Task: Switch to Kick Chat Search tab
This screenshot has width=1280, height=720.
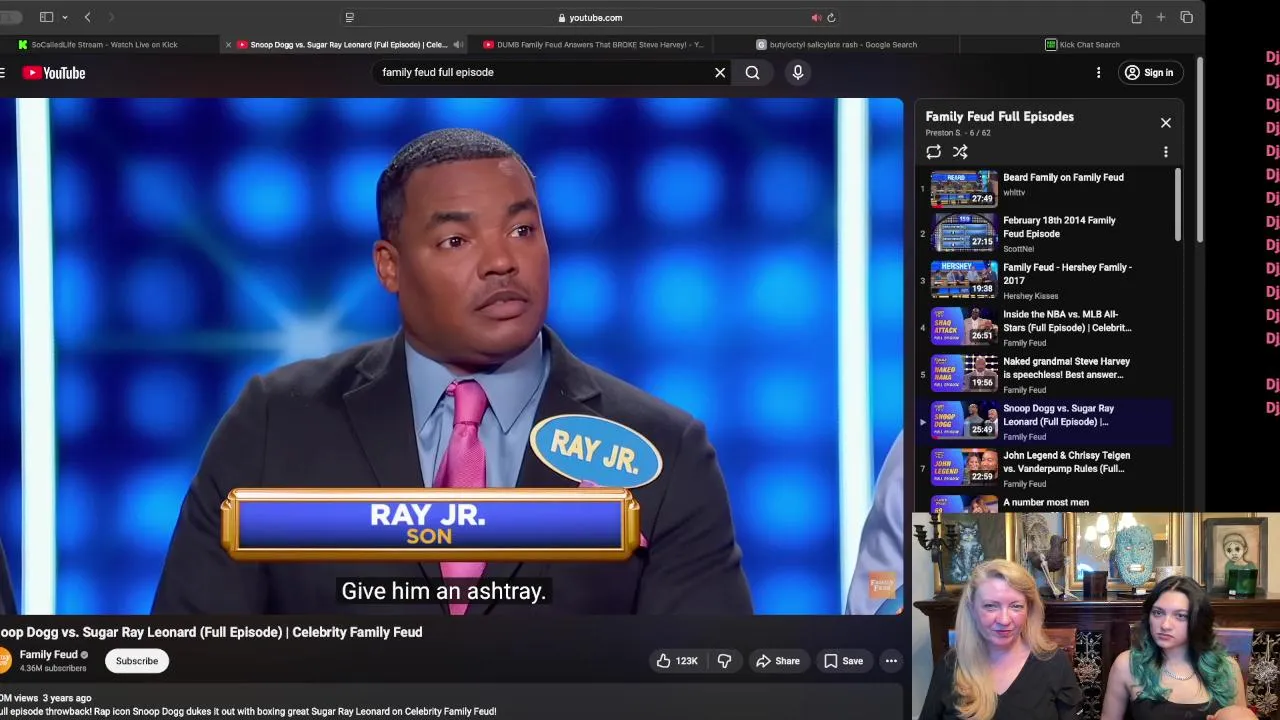Action: (1082, 44)
